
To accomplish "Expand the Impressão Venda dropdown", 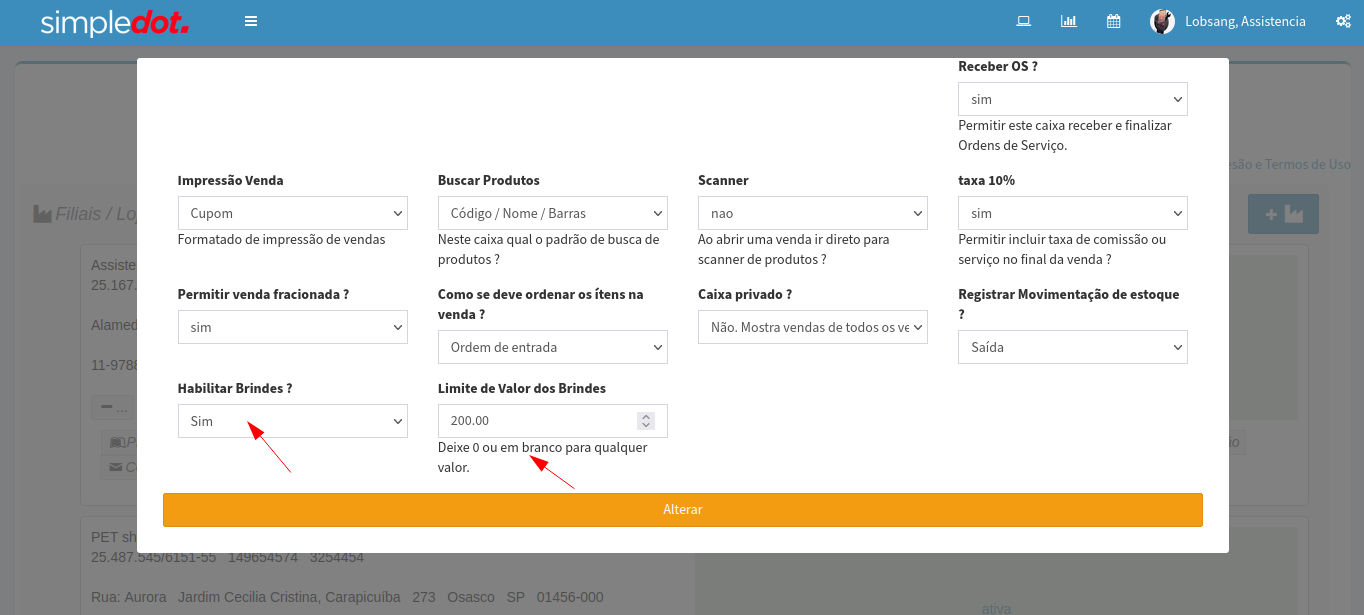I will (x=292, y=213).
